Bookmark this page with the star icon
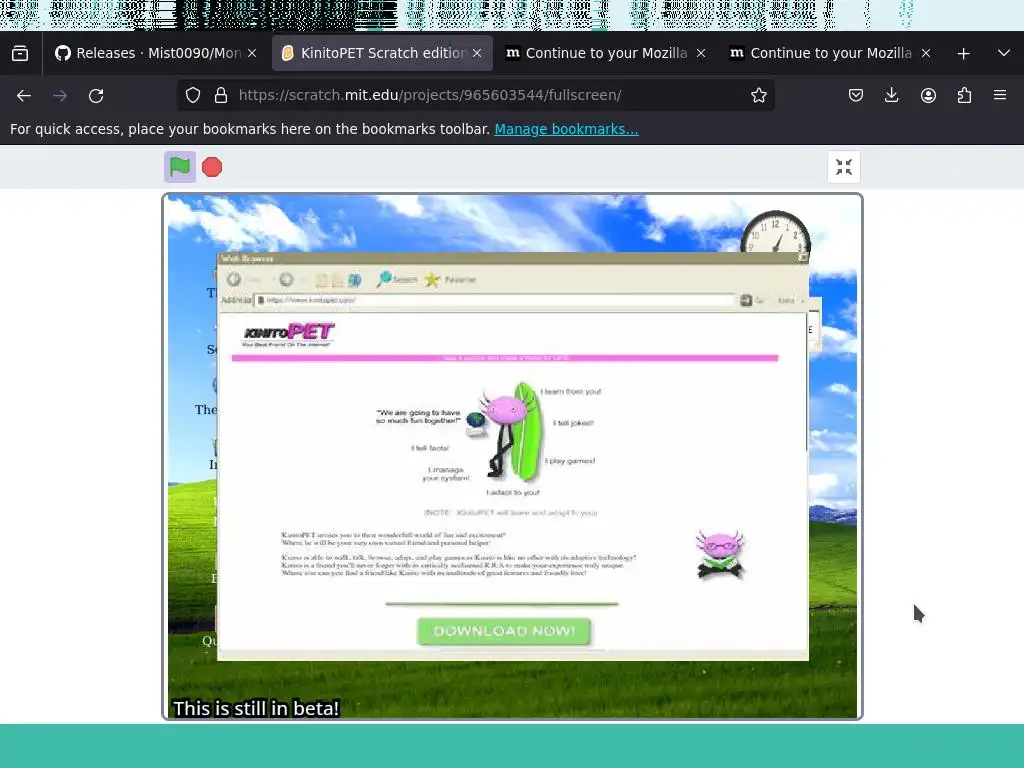Viewport: 1024px width, 768px height. [x=758, y=95]
